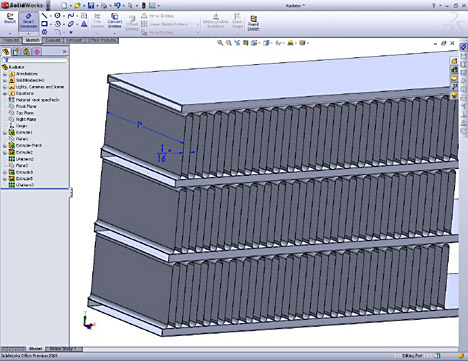Image resolution: width=468 pixels, height=361 pixels.
Task: Expand Lights, Cameras and Scene node
Action: click(x=5, y=87)
